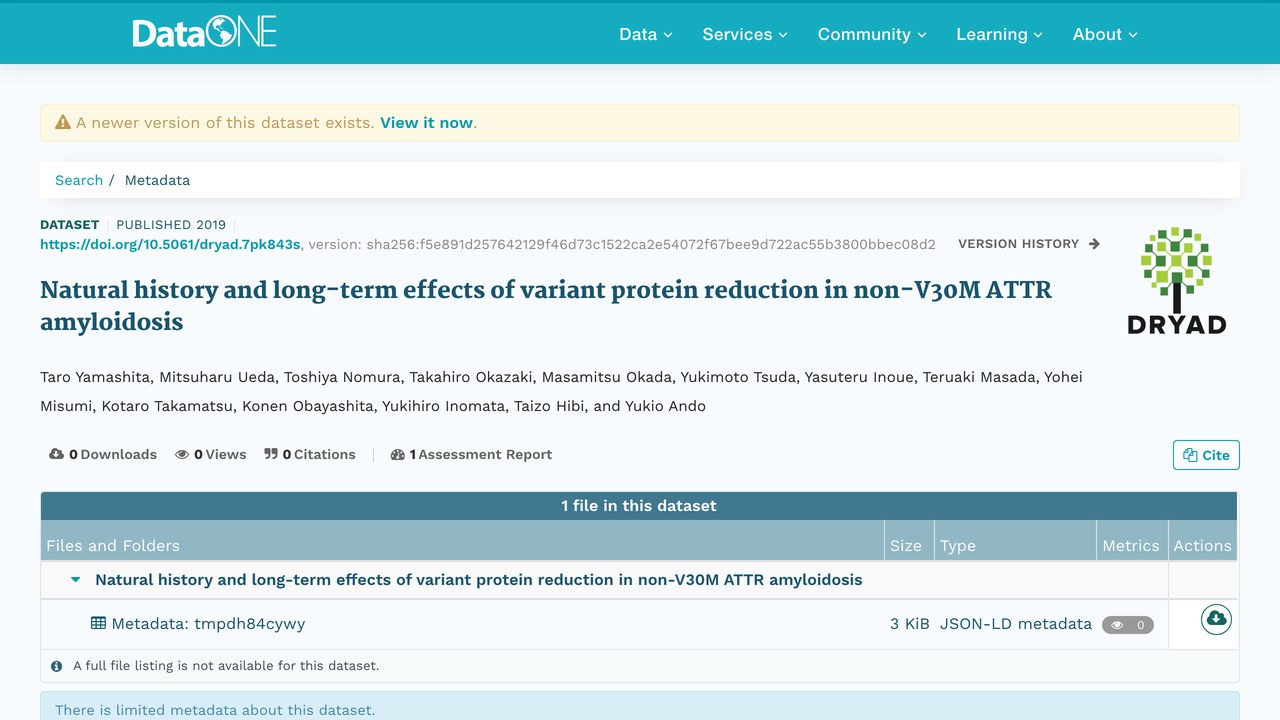Click the View it now link
Viewport: 1280px width, 720px height.
[426, 122]
